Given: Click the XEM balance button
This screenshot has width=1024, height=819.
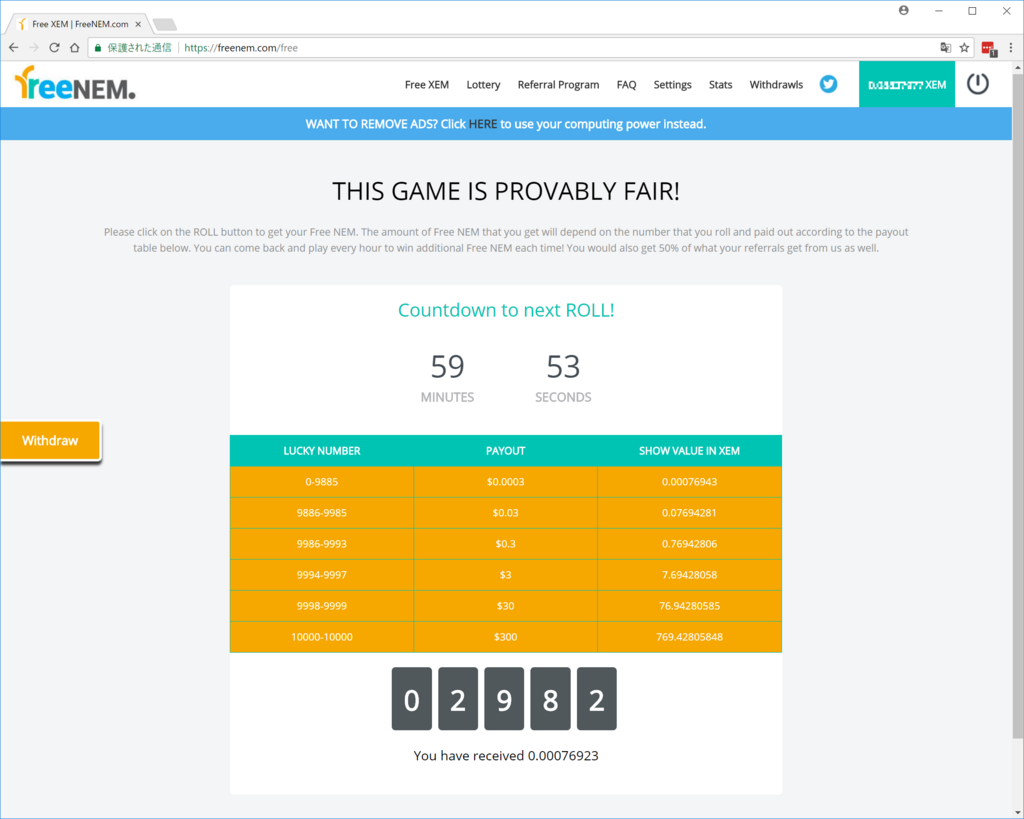Looking at the screenshot, I should (x=906, y=84).
